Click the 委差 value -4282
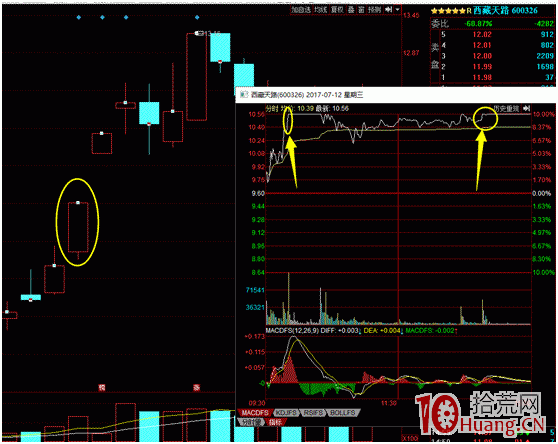 (x=543, y=24)
